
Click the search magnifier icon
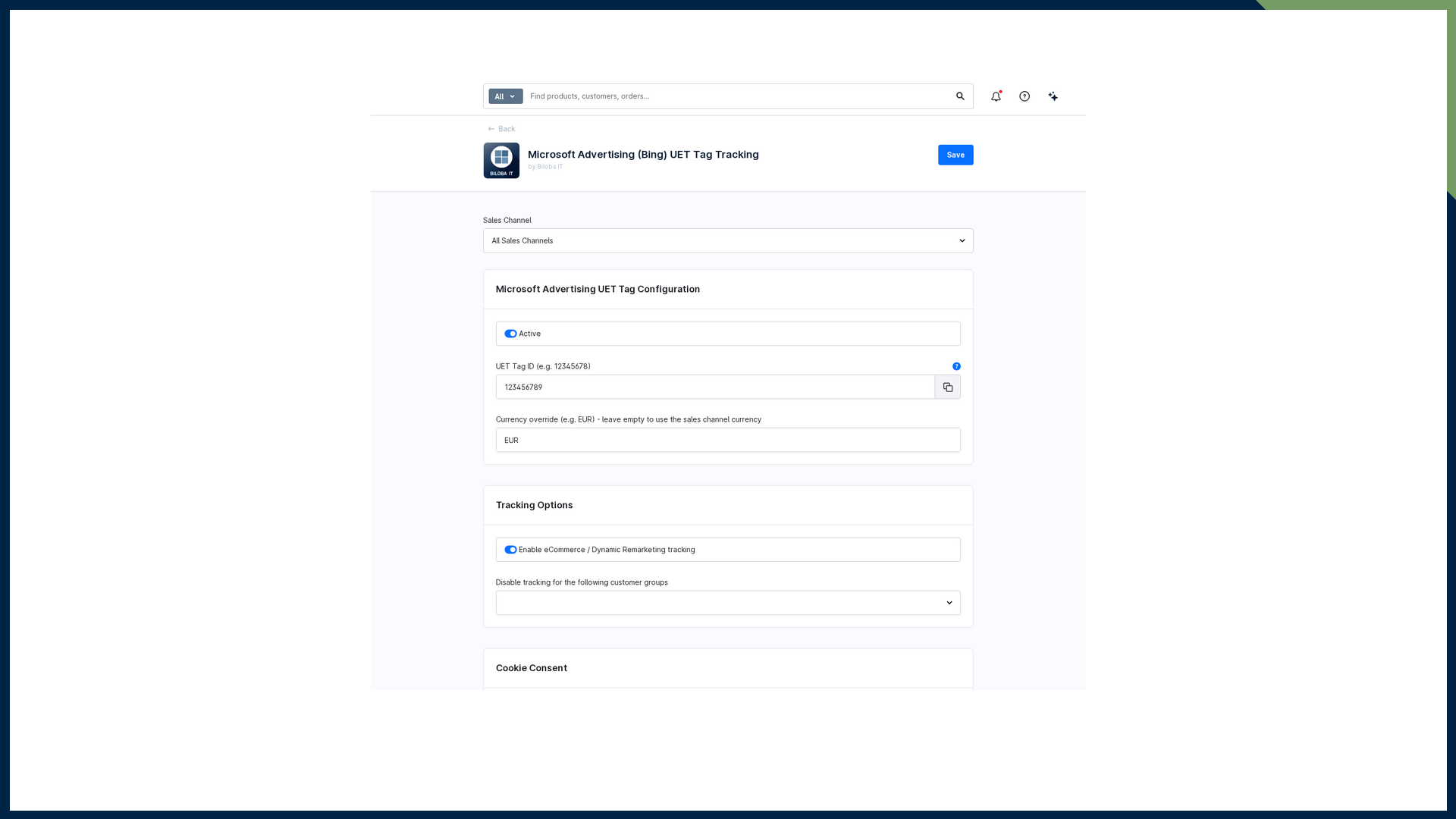tap(960, 96)
